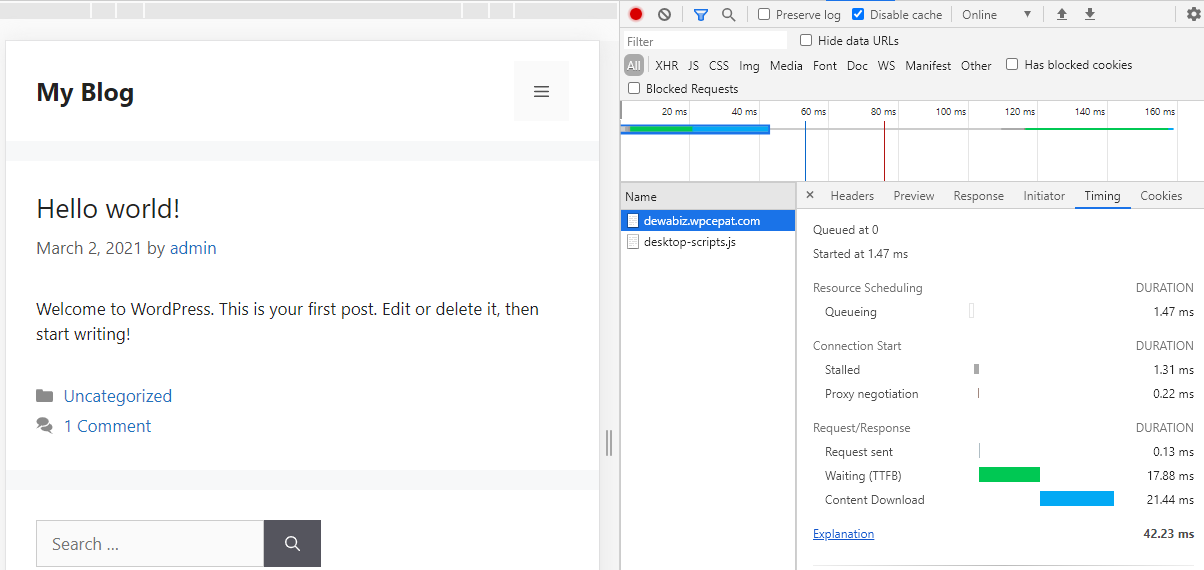Click the import HAR upload arrow icon
This screenshot has height=570, width=1204.
[1062, 15]
